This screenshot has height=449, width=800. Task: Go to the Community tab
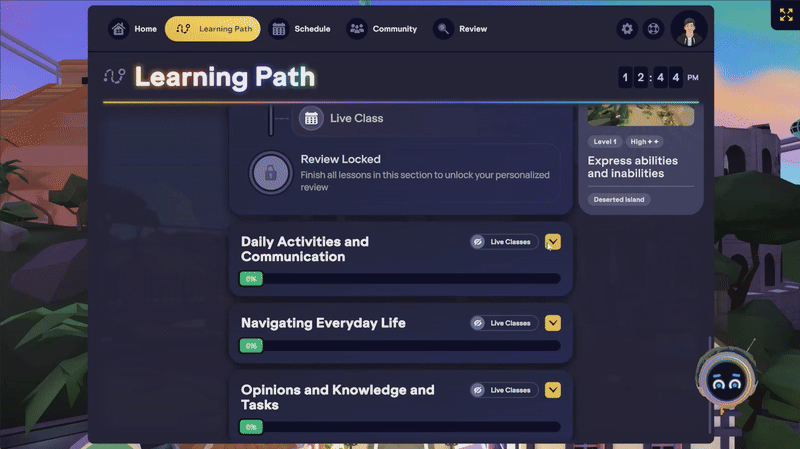coord(382,29)
